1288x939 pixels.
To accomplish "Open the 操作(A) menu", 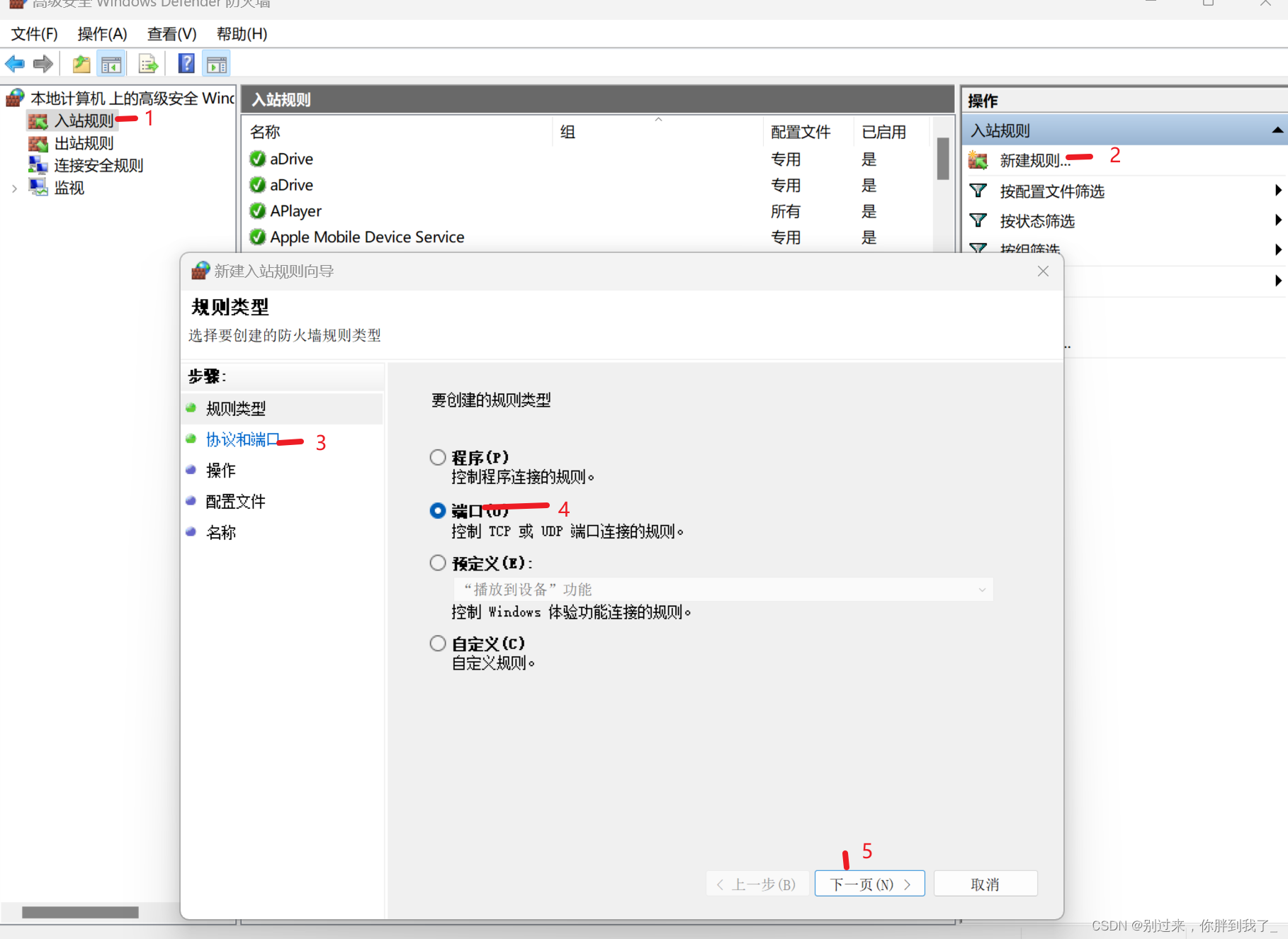I will [x=102, y=34].
